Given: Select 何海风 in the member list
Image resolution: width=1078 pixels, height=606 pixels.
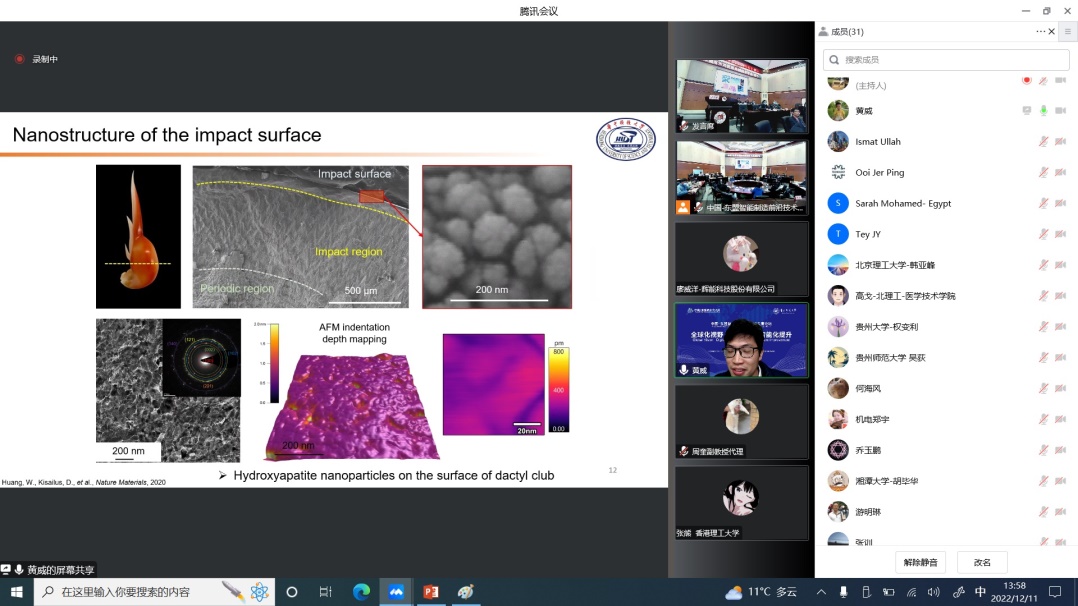Looking at the screenshot, I should pyautogui.click(x=868, y=388).
